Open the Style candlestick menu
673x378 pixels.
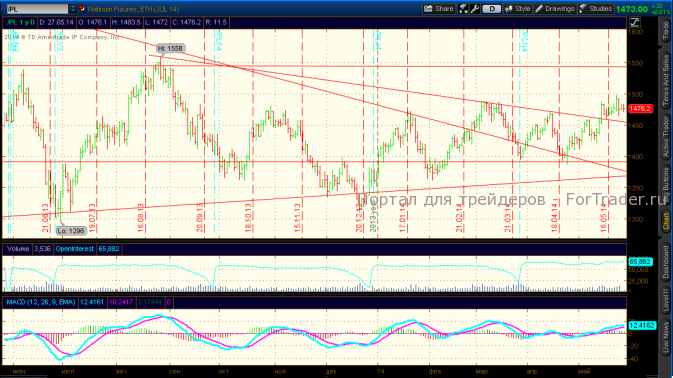click(518, 9)
